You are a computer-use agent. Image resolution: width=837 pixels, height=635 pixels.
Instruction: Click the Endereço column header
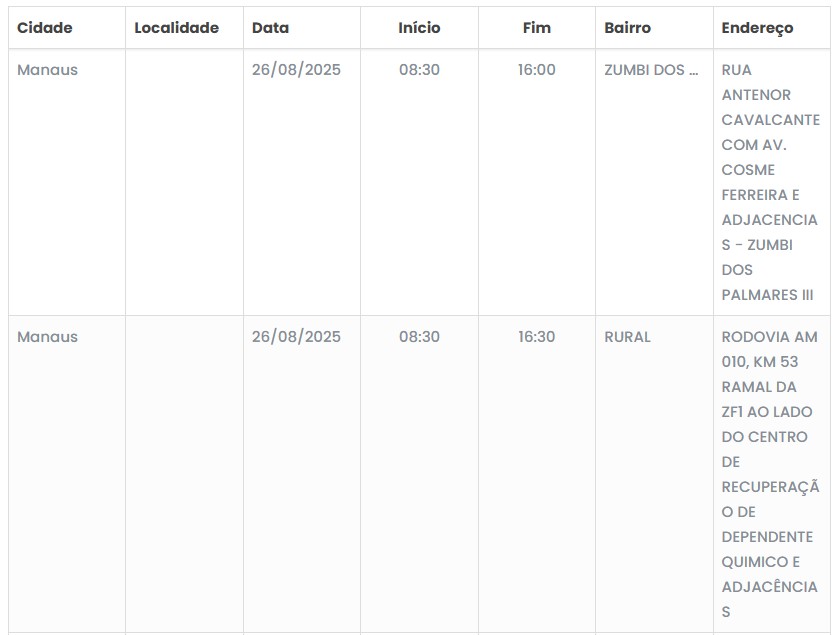757,28
